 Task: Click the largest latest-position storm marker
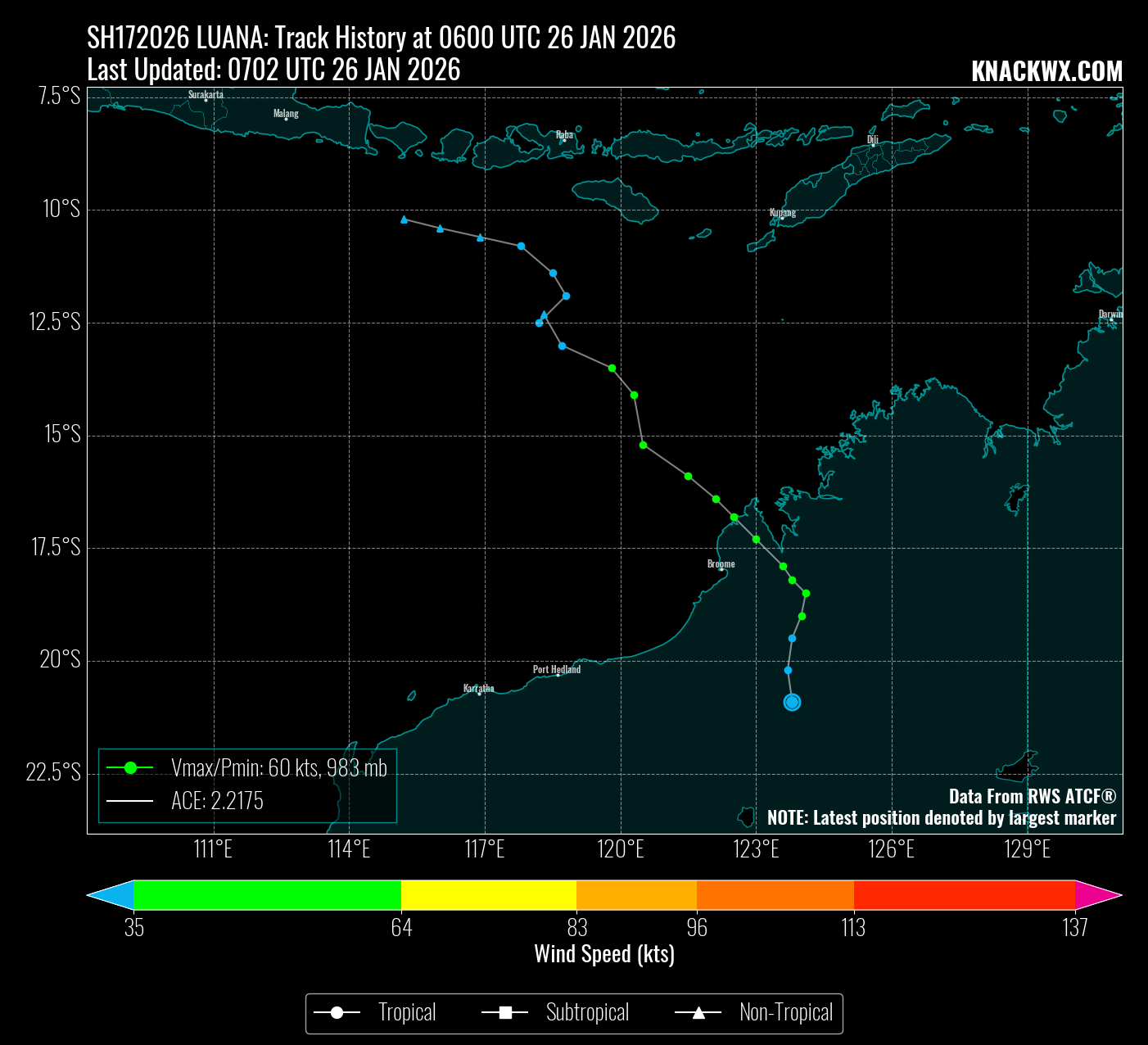[792, 702]
